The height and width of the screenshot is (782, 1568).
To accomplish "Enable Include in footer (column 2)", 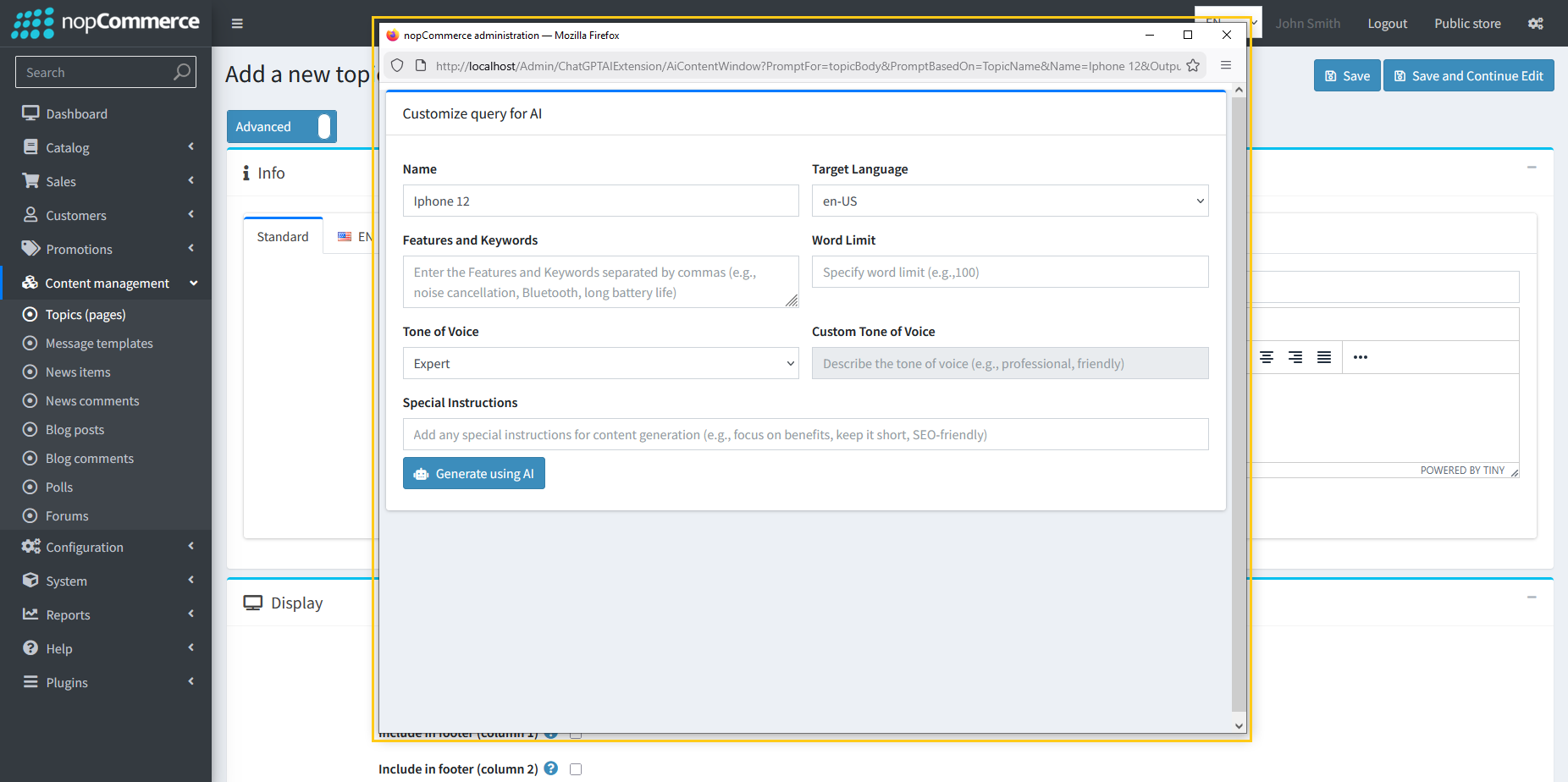I will click(576, 768).
